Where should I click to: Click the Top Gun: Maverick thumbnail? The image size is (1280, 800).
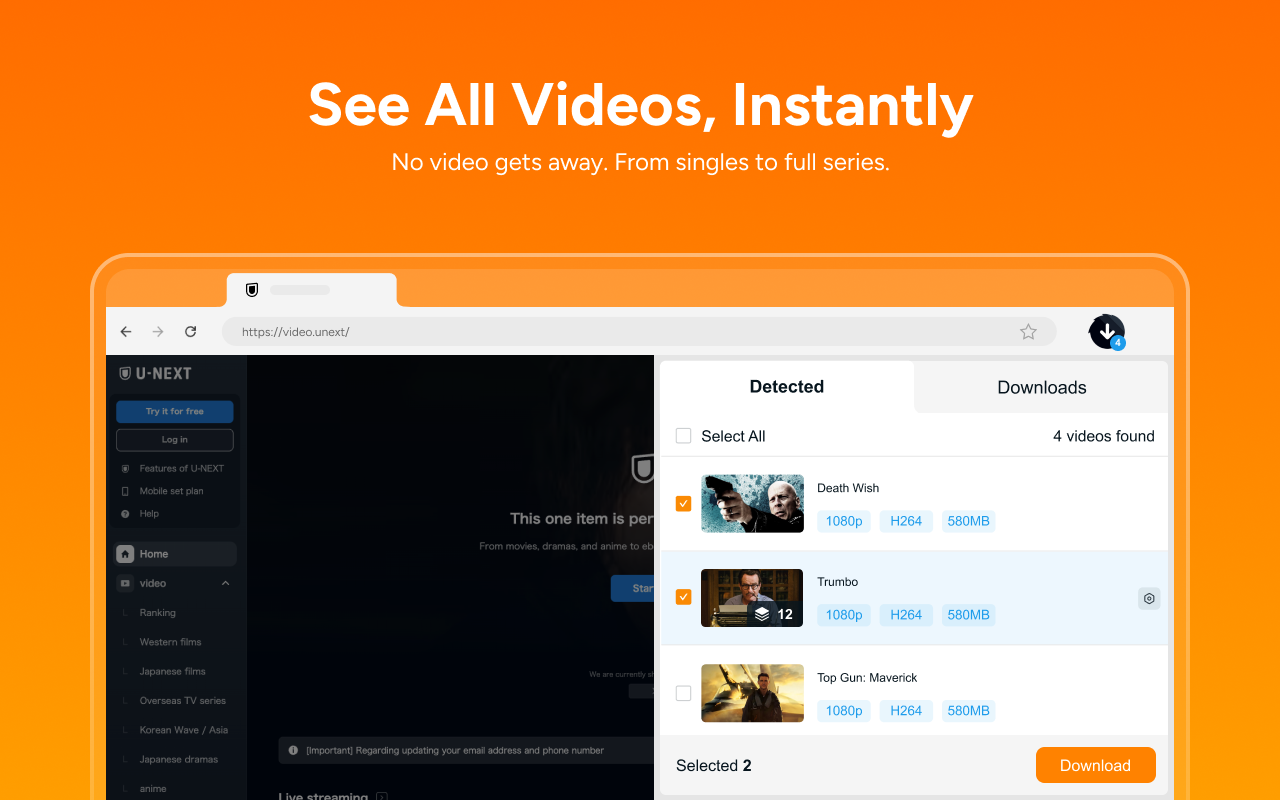tap(752, 693)
